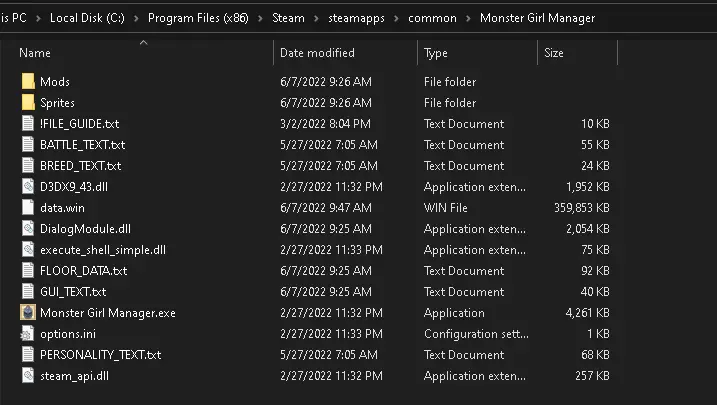Sort files by Date modified column
The width and height of the screenshot is (717, 405).
pyautogui.click(x=317, y=53)
